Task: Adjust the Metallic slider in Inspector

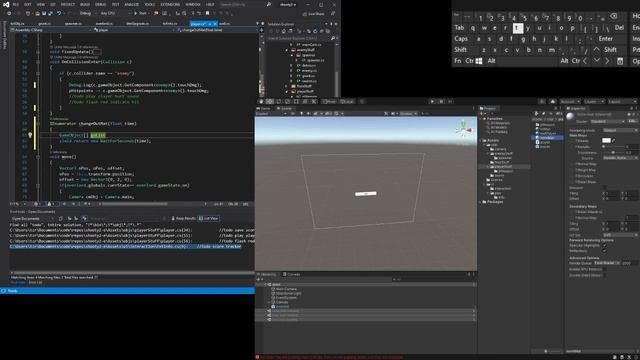Action: coord(613,147)
